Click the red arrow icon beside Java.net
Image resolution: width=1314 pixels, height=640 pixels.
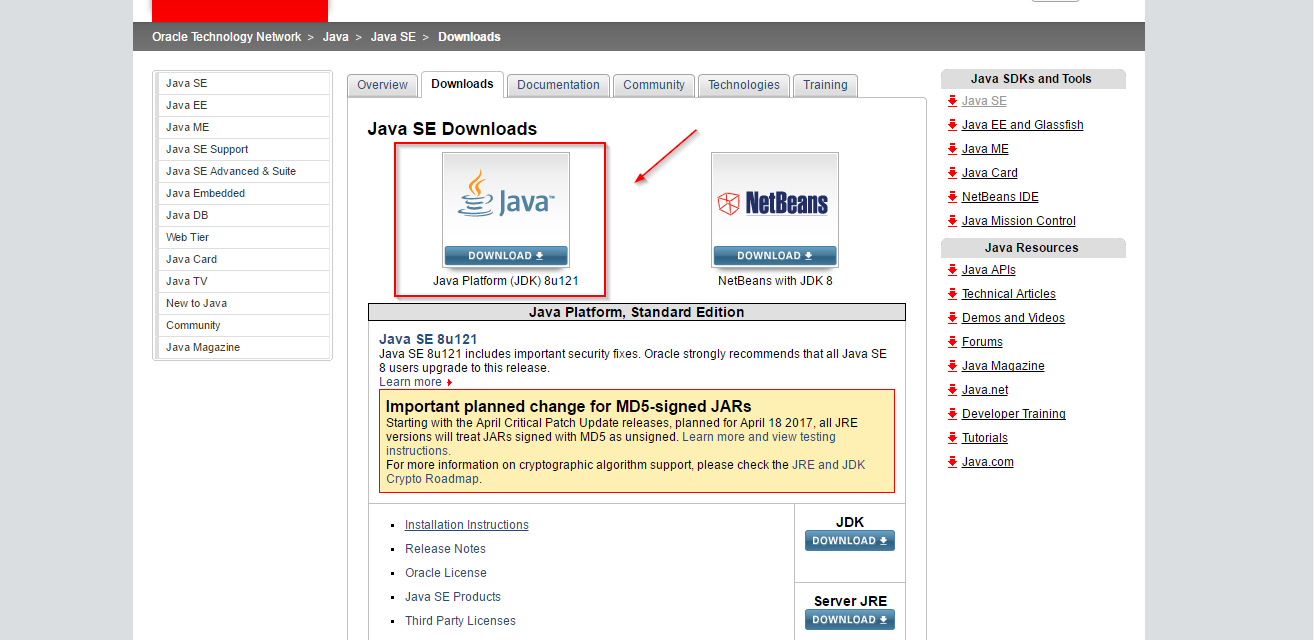(x=953, y=390)
